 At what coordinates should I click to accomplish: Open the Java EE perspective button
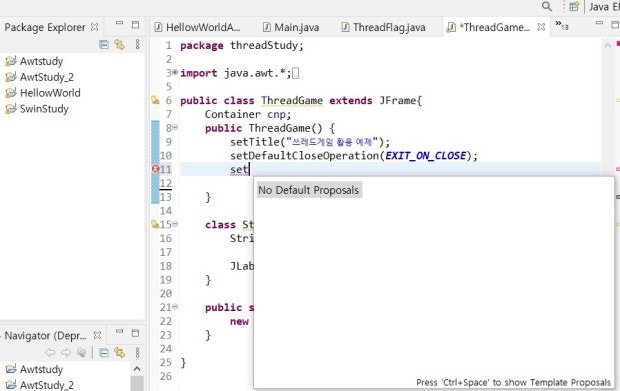[x=604, y=6]
